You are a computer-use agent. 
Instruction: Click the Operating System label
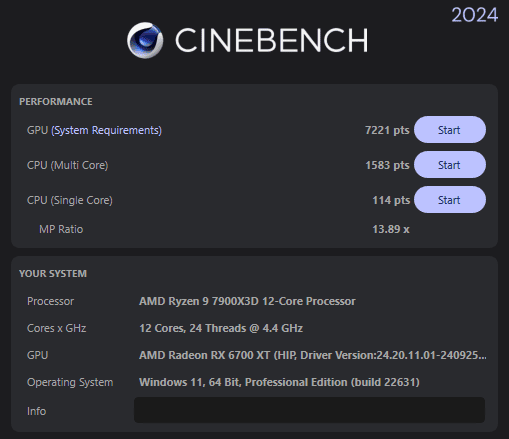pyautogui.click(x=70, y=382)
